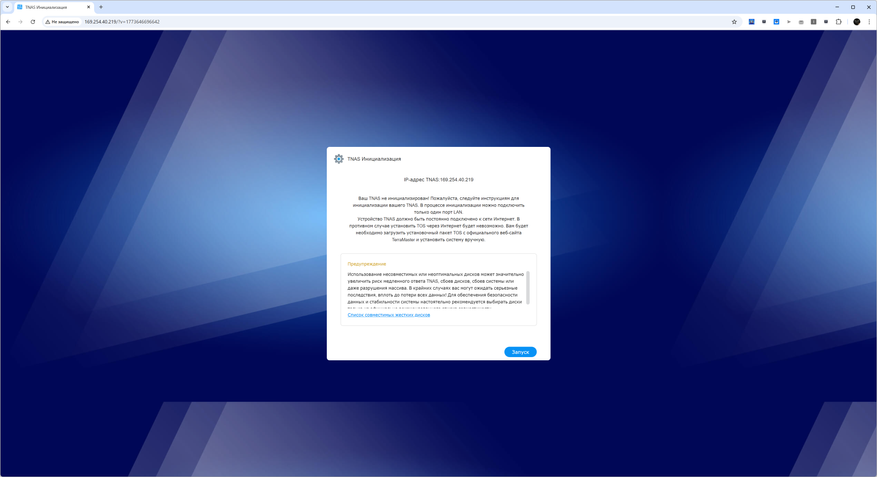Click the browser forward arrow

pos(20,22)
